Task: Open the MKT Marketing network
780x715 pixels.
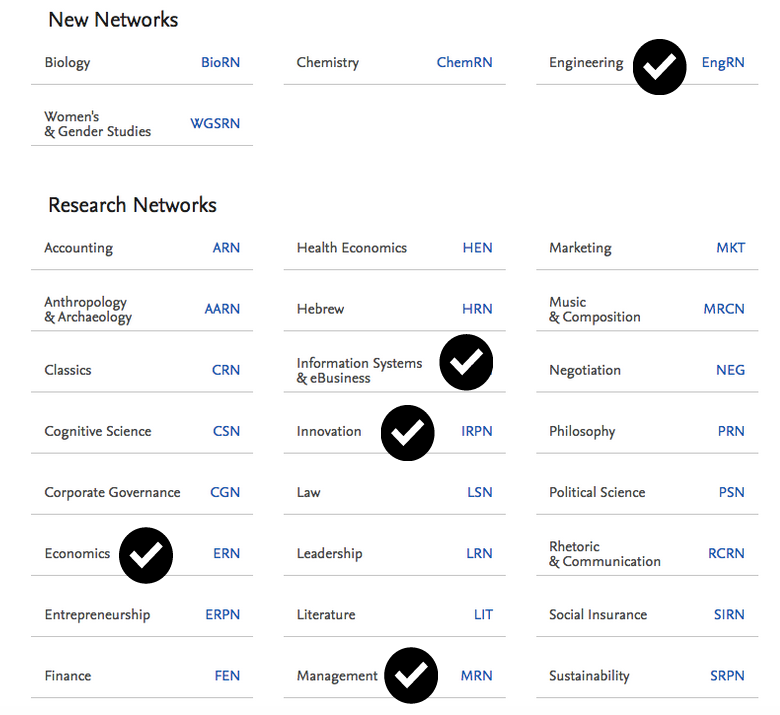Action: [730, 248]
